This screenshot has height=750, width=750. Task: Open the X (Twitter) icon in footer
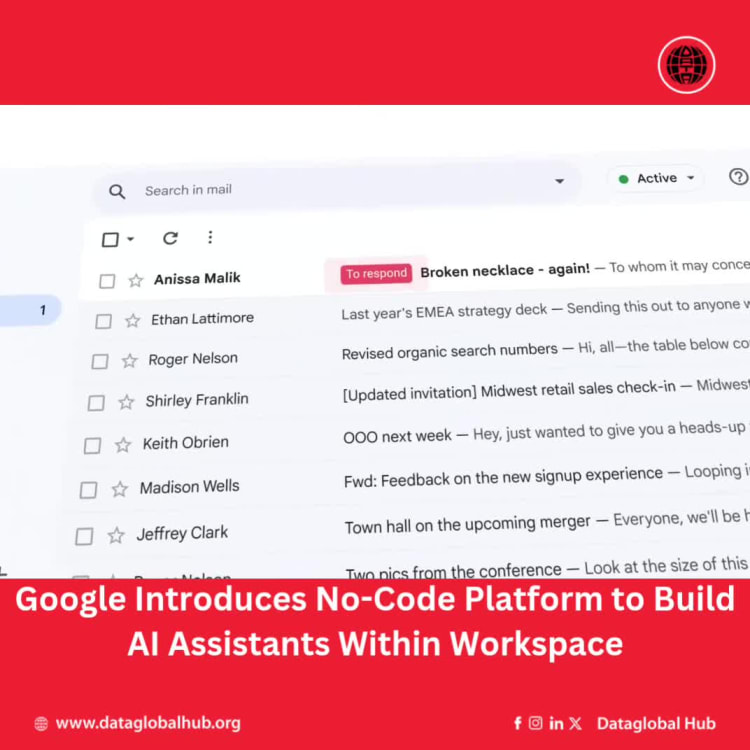(575, 723)
